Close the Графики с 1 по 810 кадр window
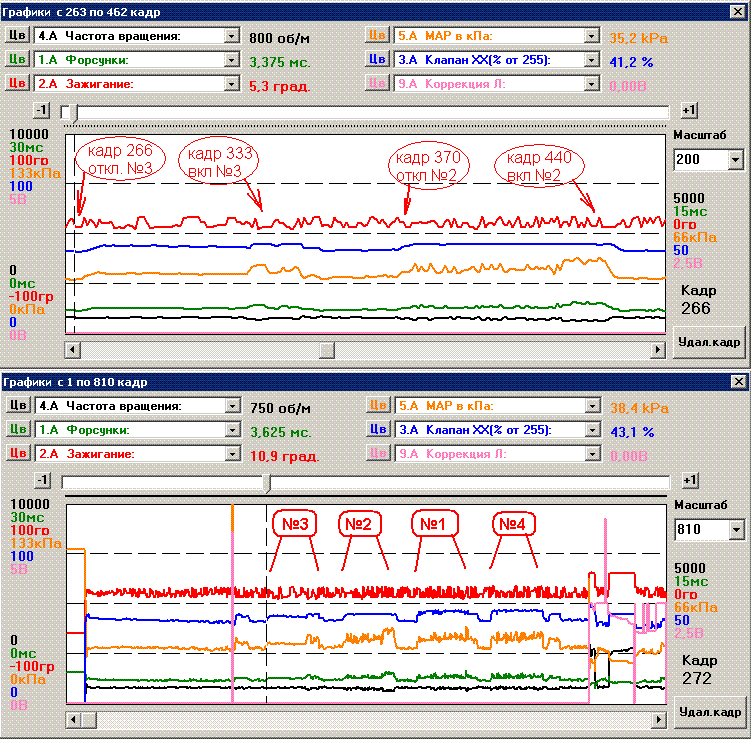 coord(739,381)
